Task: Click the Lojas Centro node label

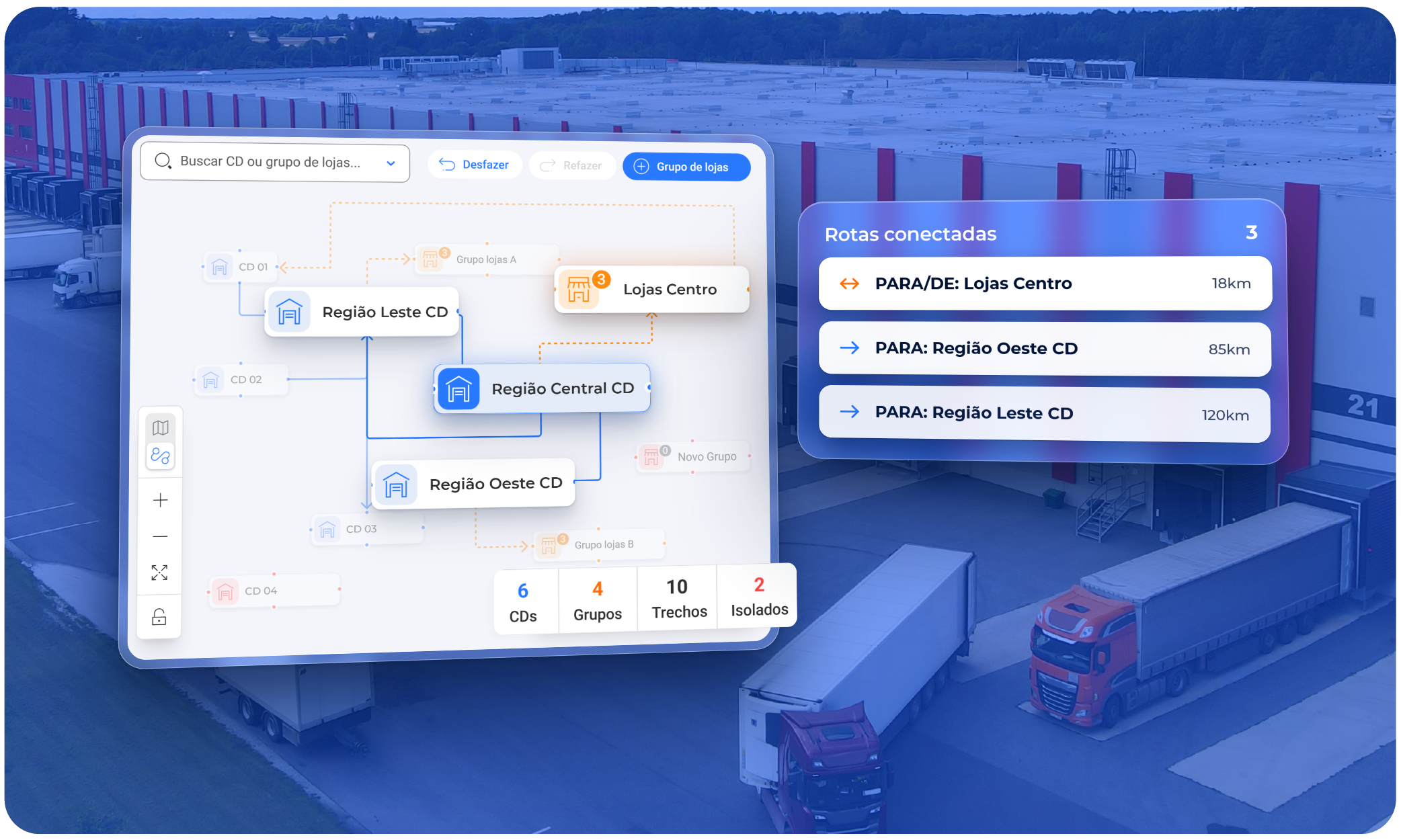Action: [670, 289]
